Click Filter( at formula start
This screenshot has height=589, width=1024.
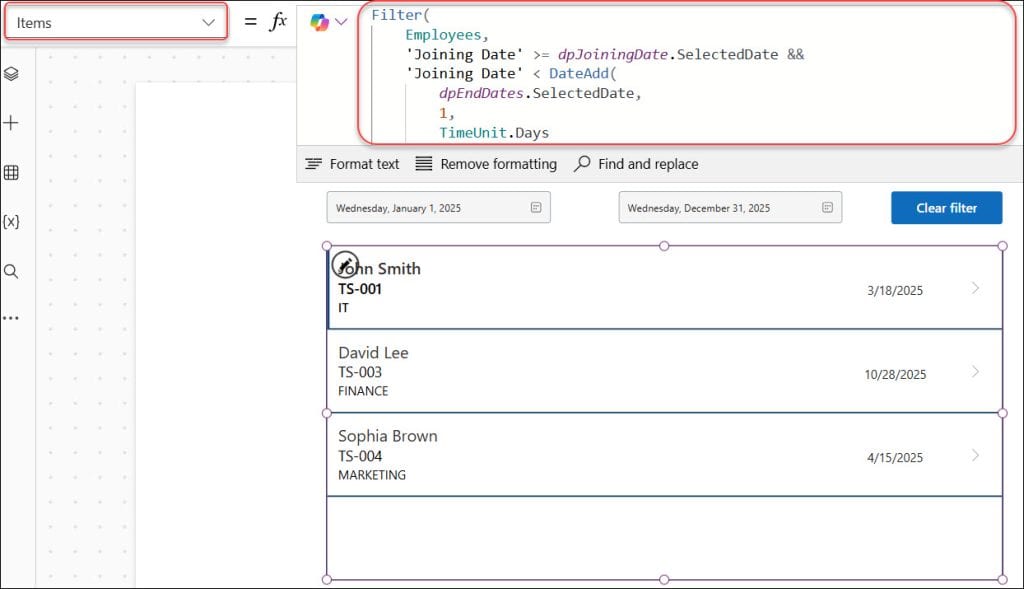(x=400, y=15)
